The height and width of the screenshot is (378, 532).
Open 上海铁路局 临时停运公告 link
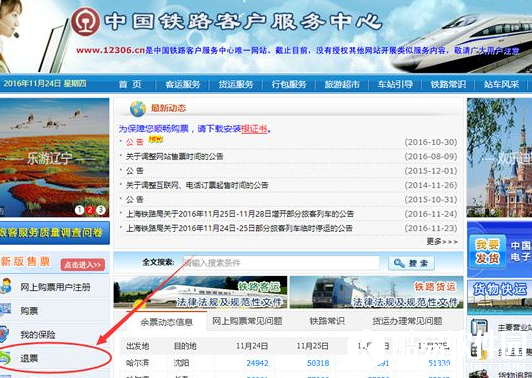pyautogui.click(x=239, y=228)
